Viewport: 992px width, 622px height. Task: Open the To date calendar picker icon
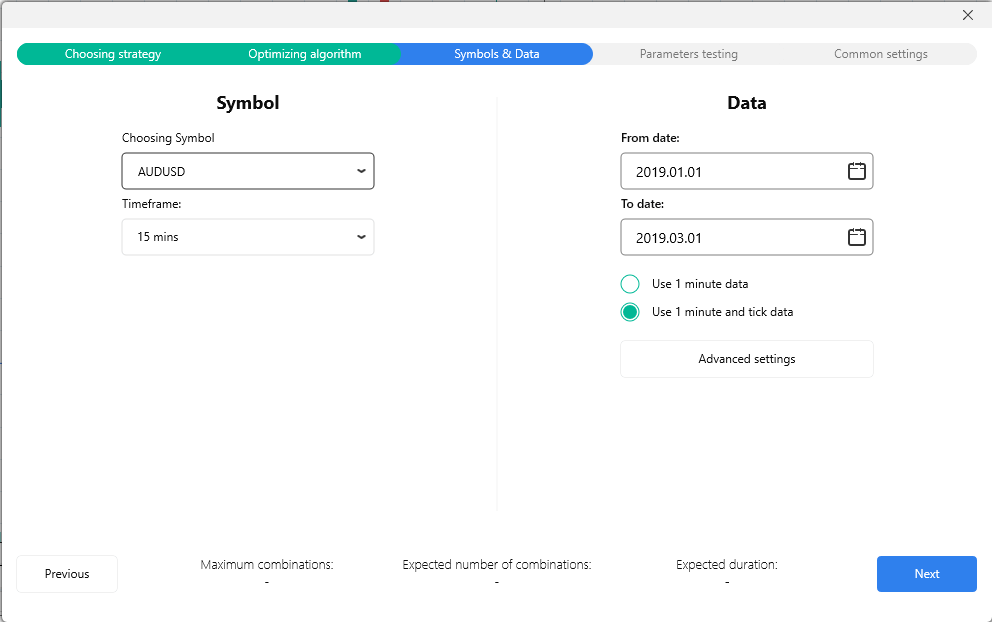pyautogui.click(x=856, y=237)
